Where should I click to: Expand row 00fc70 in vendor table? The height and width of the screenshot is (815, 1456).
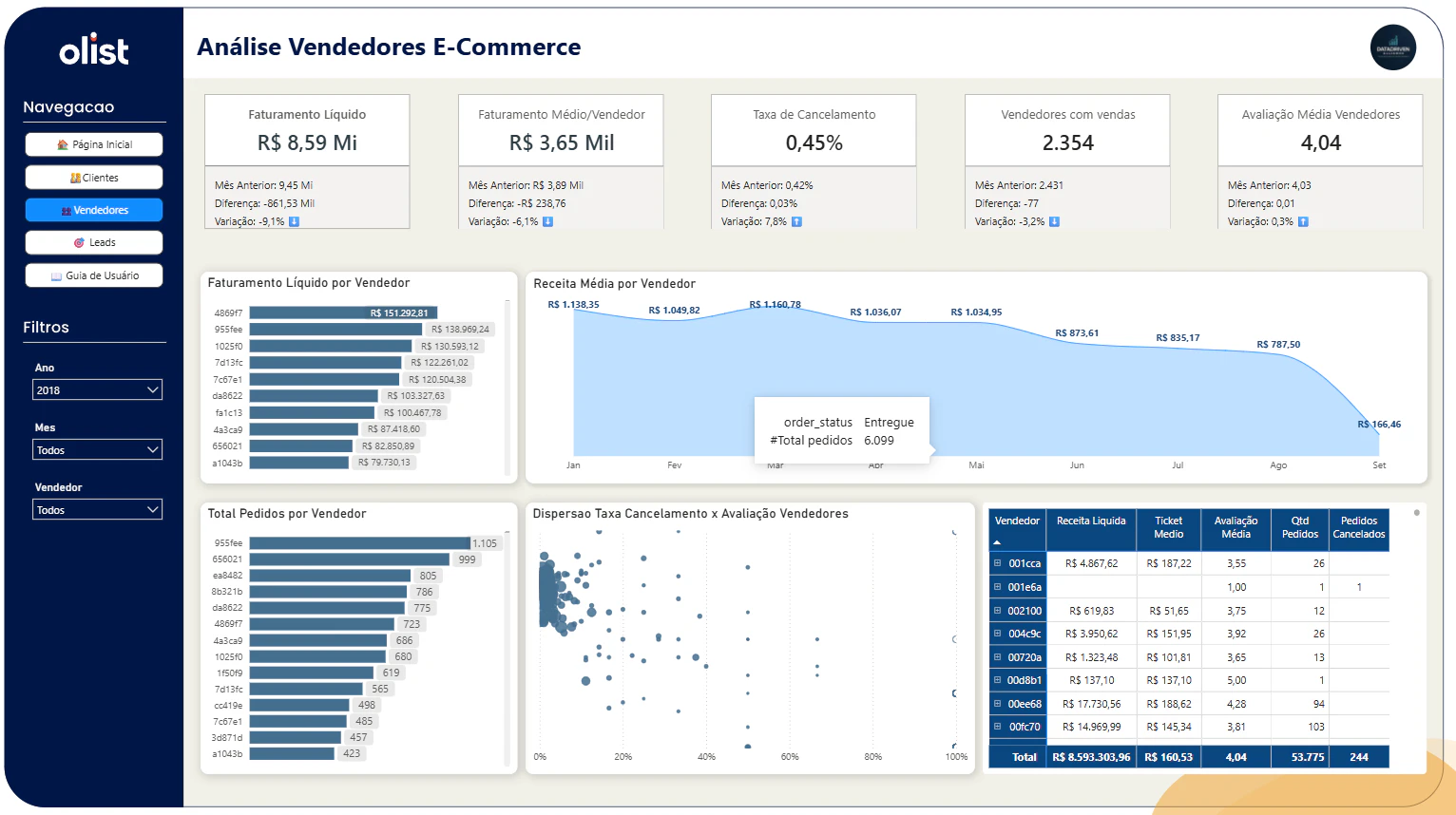click(998, 727)
